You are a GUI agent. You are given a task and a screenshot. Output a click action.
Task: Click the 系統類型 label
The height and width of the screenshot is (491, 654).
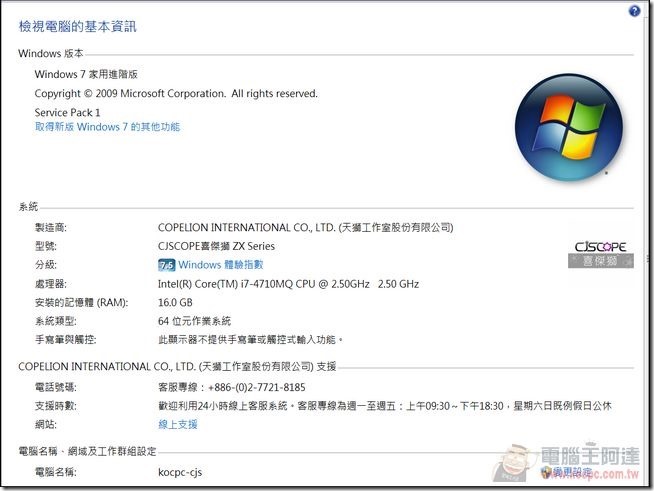[55, 321]
